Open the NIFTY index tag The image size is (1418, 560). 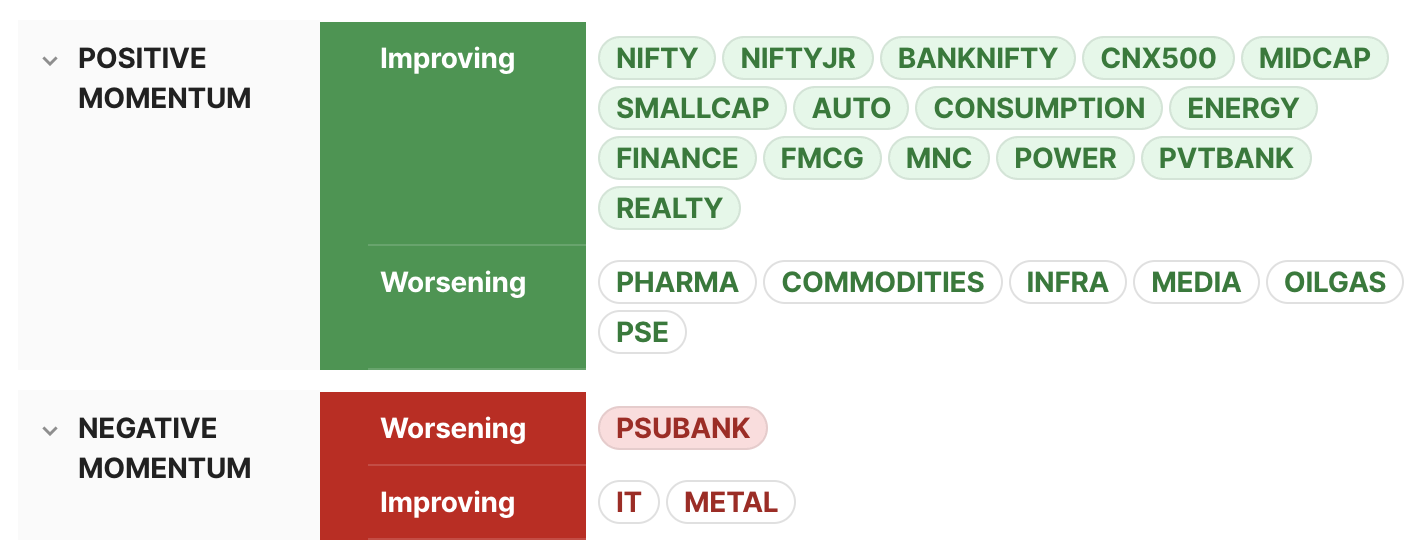pyautogui.click(x=657, y=58)
